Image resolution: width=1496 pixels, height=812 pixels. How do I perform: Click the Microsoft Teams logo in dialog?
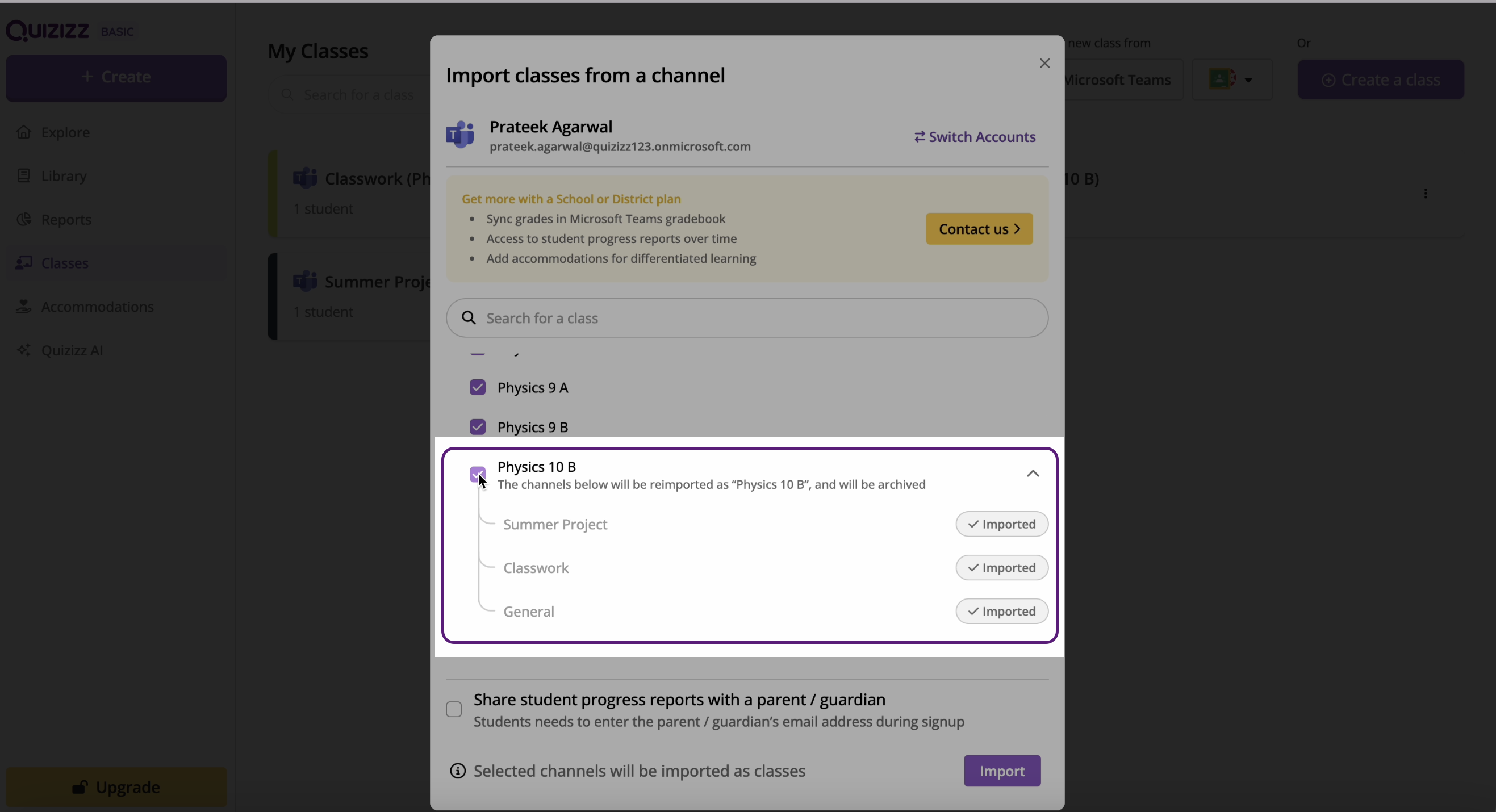tap(460, 135)
